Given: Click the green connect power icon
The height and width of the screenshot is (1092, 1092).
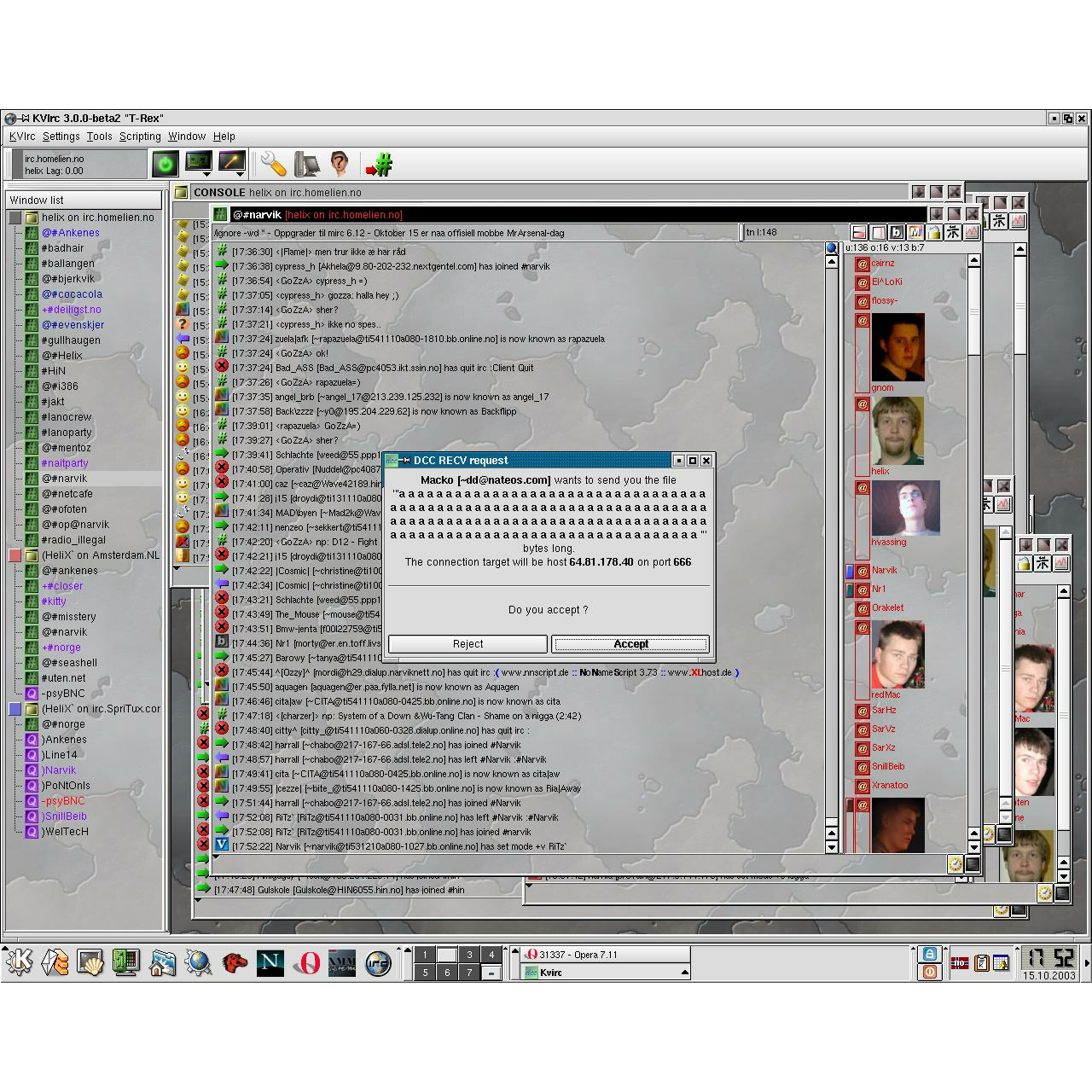Looking at the screenshot, I should (x=165, y=164).
